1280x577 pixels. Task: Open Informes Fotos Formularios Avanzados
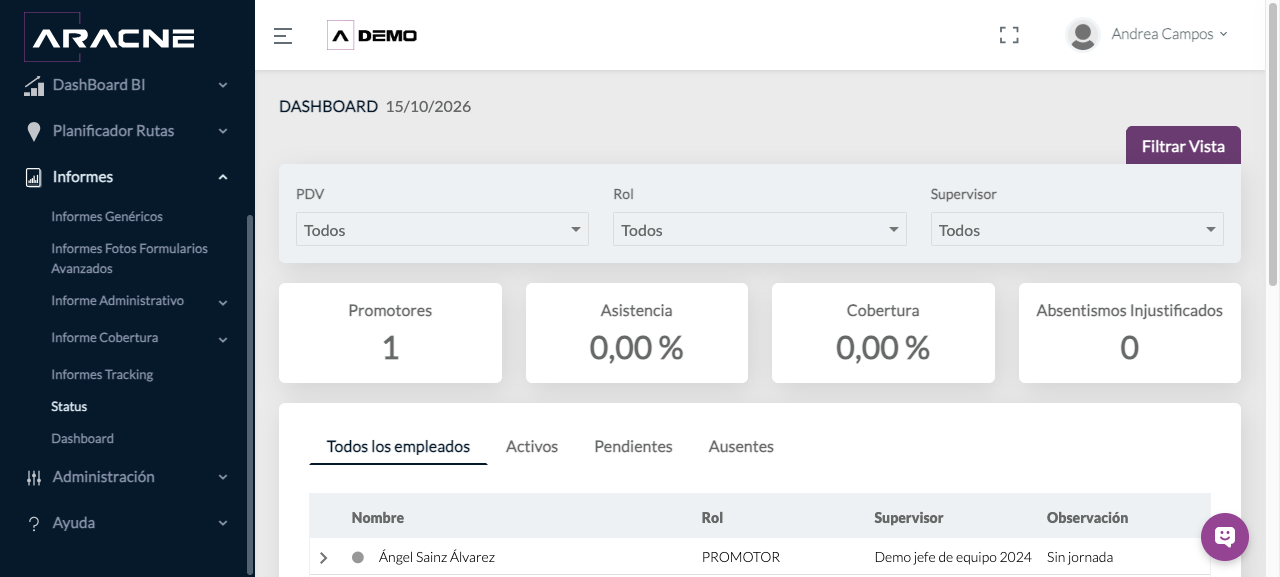[x=129, y=258]
